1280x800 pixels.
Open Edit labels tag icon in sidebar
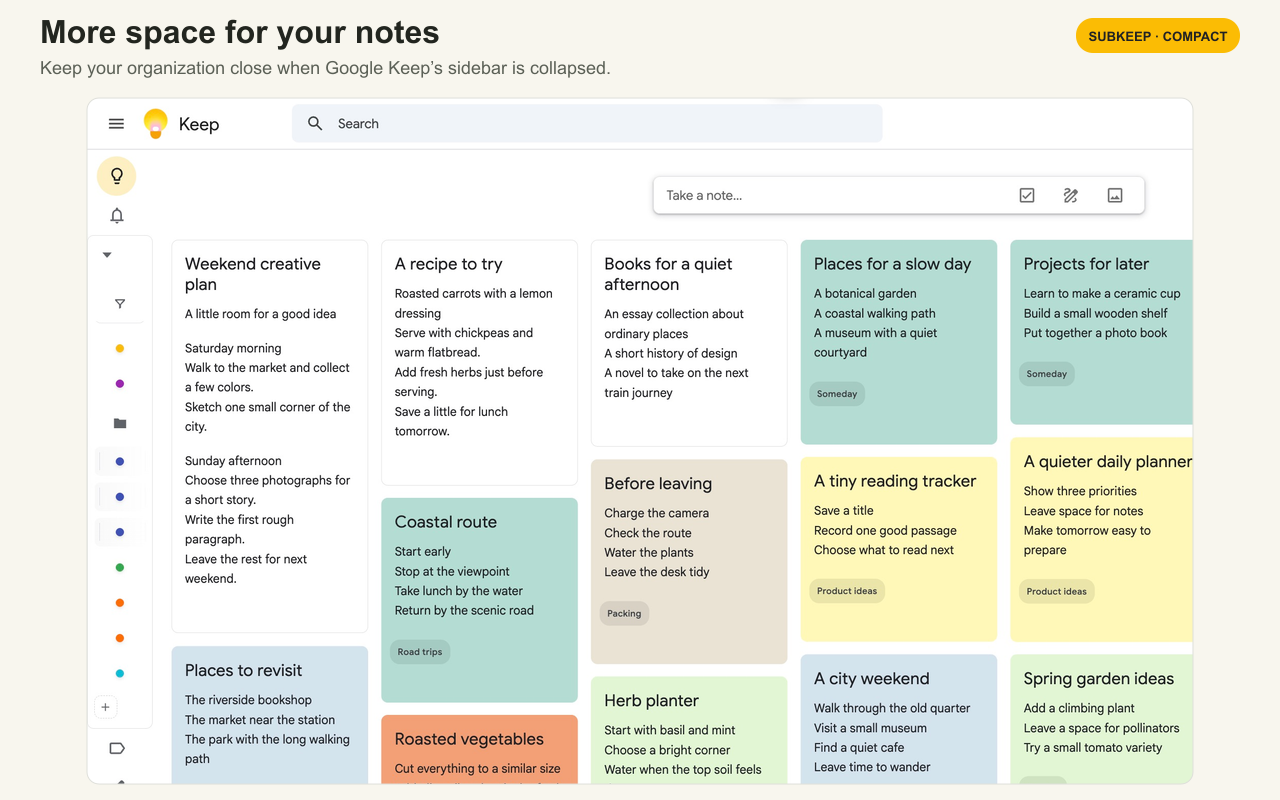117,748
